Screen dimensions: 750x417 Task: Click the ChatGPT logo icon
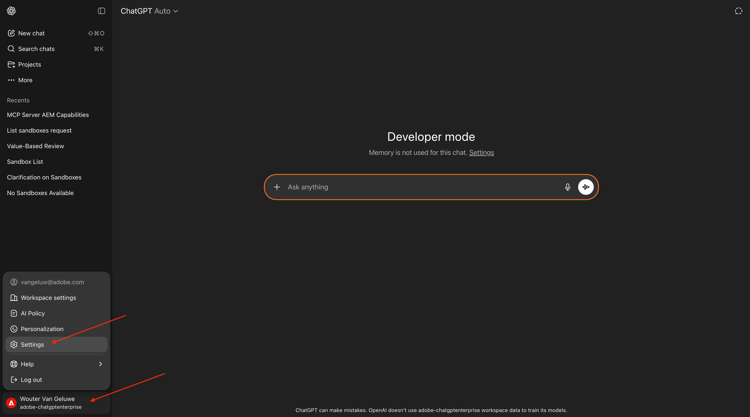(11, 11)
